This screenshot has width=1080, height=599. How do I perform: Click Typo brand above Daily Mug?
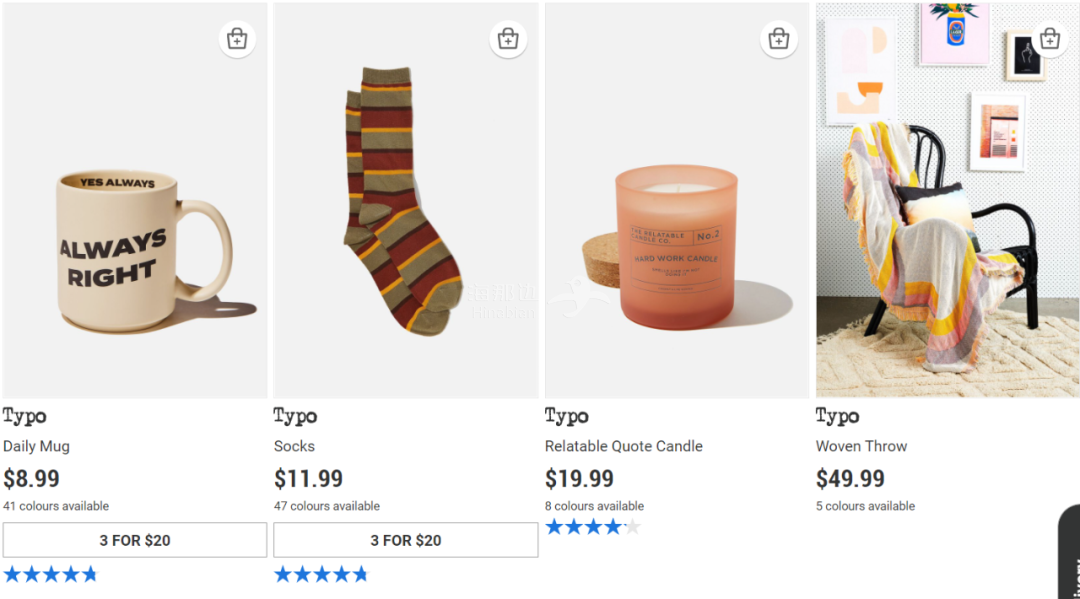tap(25, 416)
